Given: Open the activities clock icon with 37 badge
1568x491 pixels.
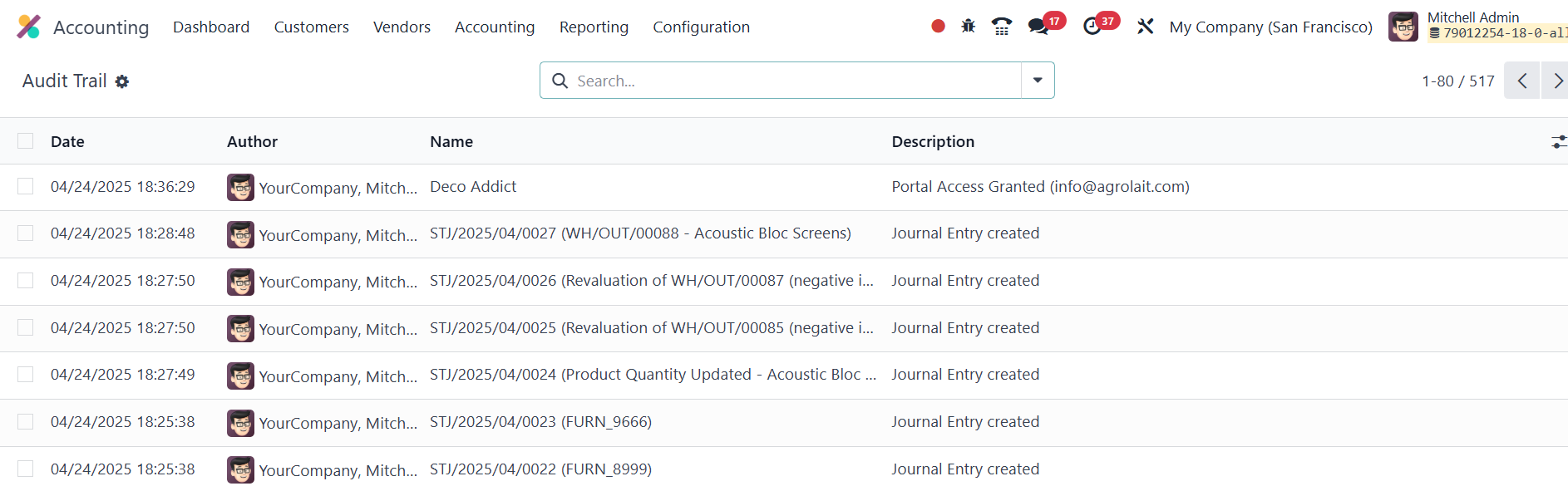Looking at the screenshot, I should tap(1092, 27).
